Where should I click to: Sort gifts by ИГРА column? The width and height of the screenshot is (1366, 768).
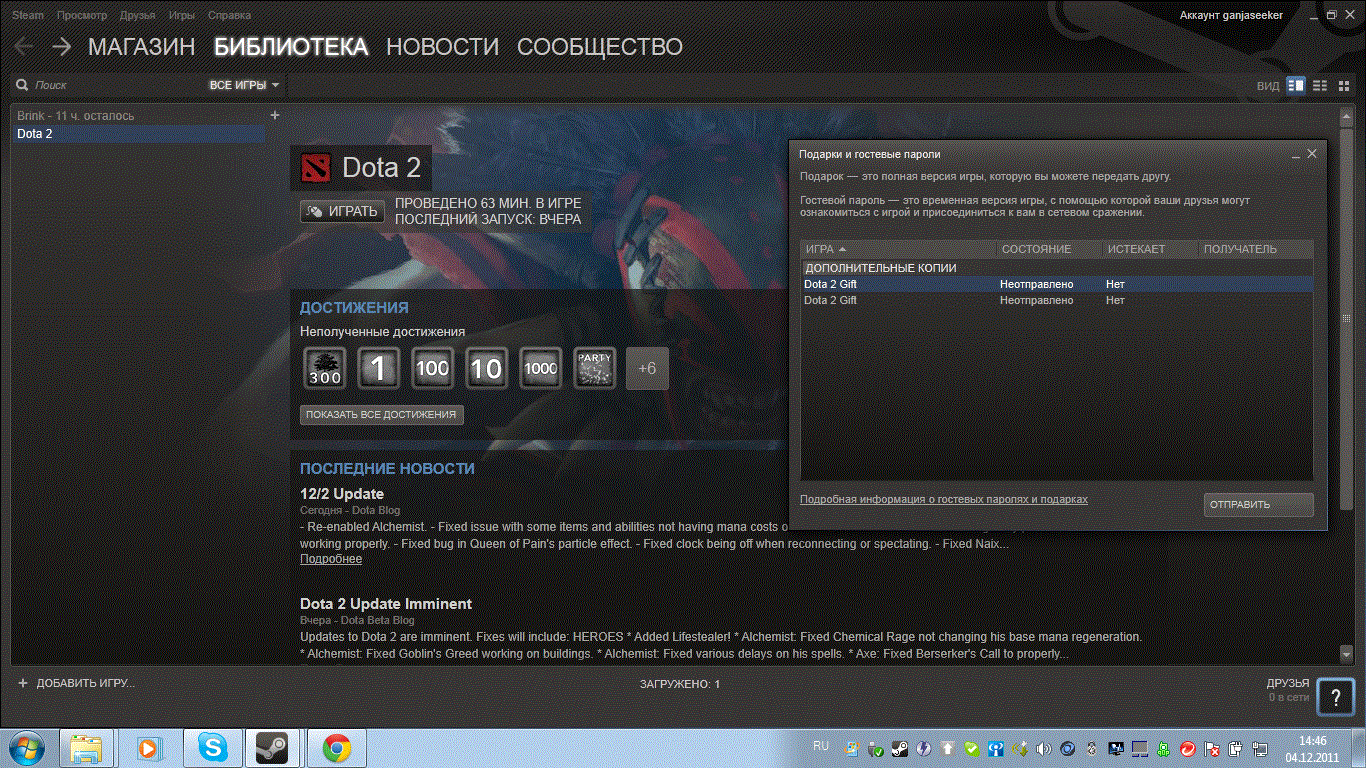pyautogui.click(x=899, y=249)
